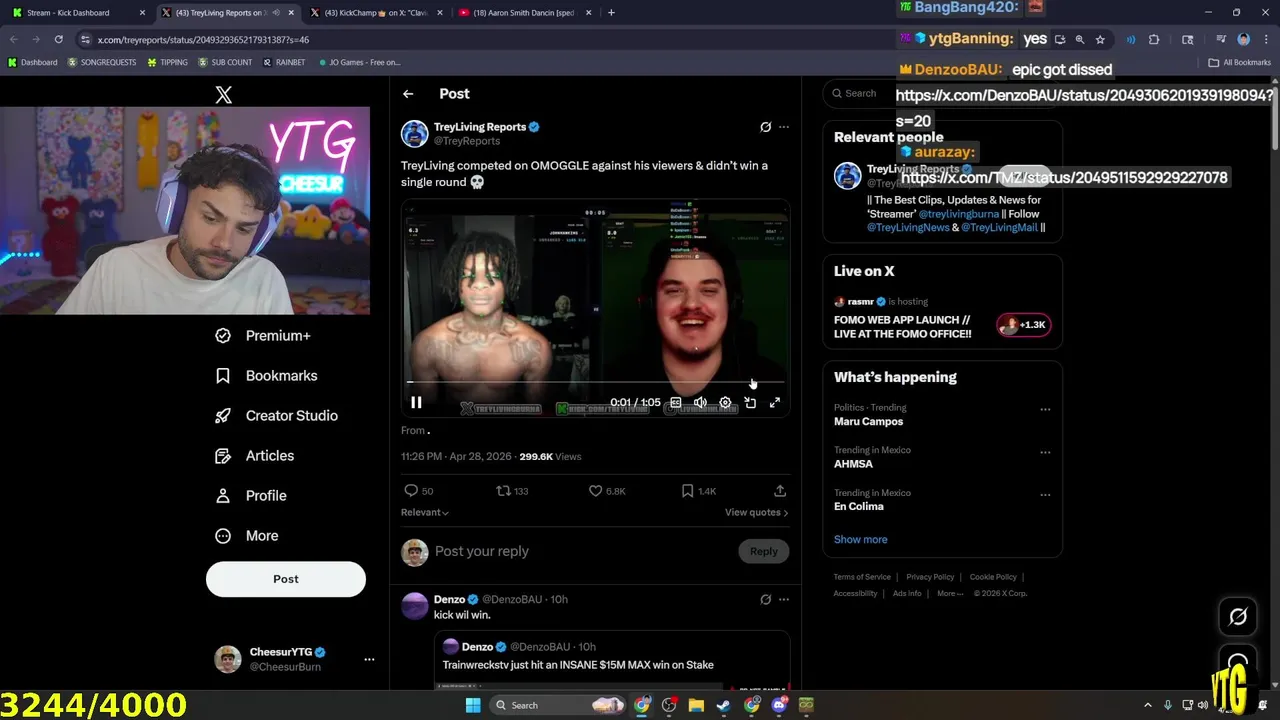Switch to KickChamp on X tab

point(376,13)
